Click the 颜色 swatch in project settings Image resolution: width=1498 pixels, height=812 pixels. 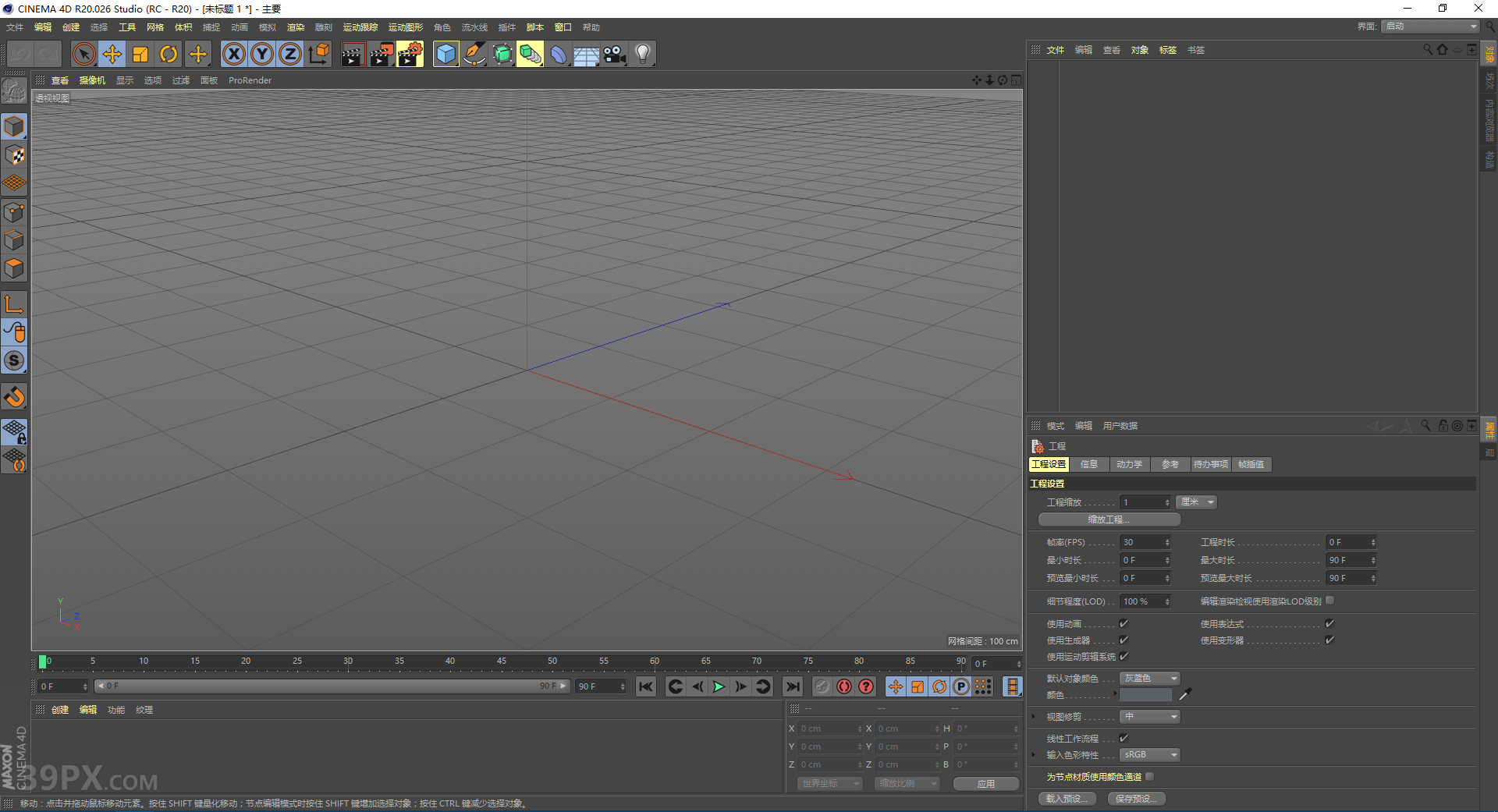1145,694
